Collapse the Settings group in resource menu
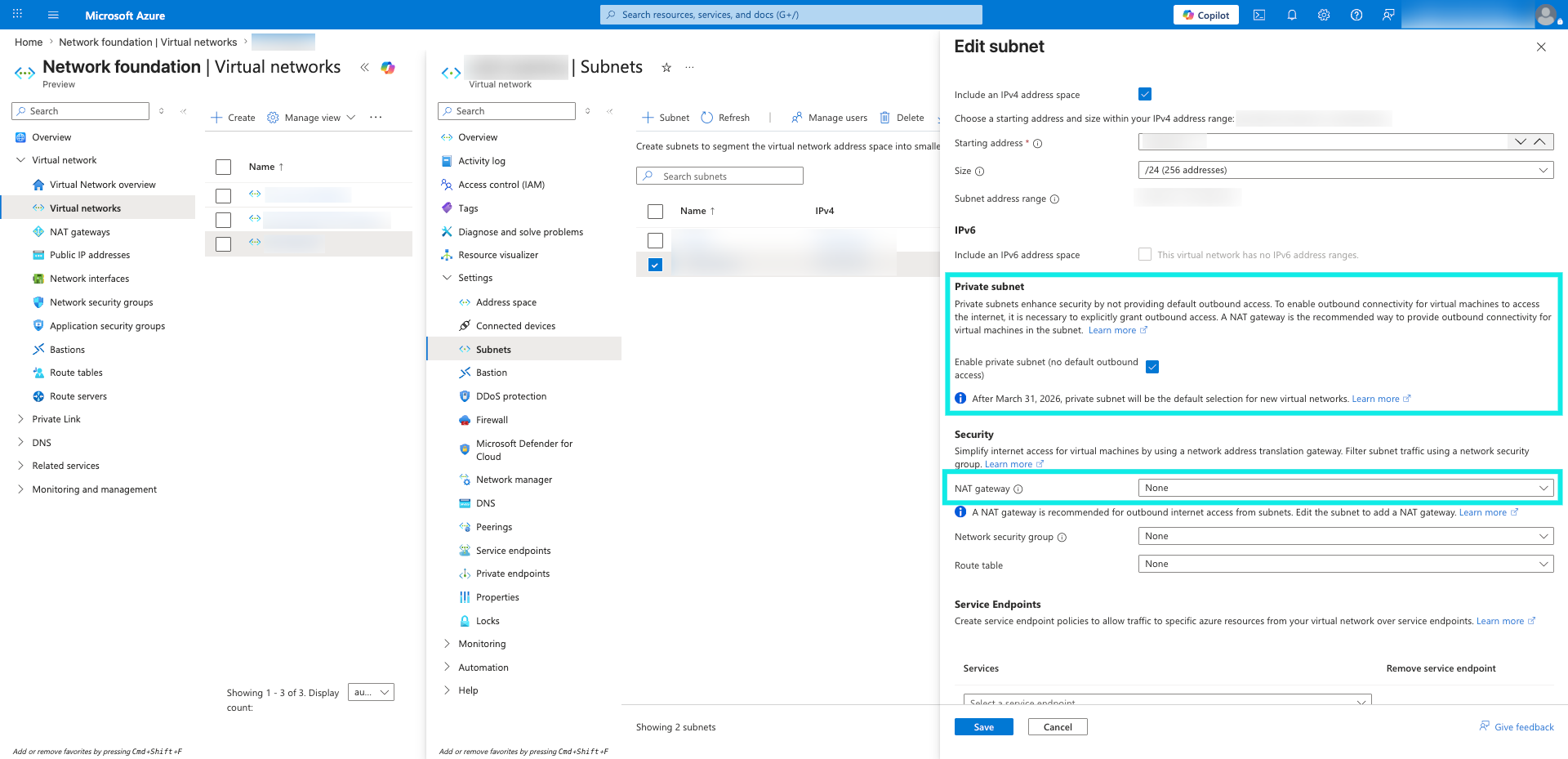Image resolution: width=1568 pixels, height=759 pixels. [447, 278]
